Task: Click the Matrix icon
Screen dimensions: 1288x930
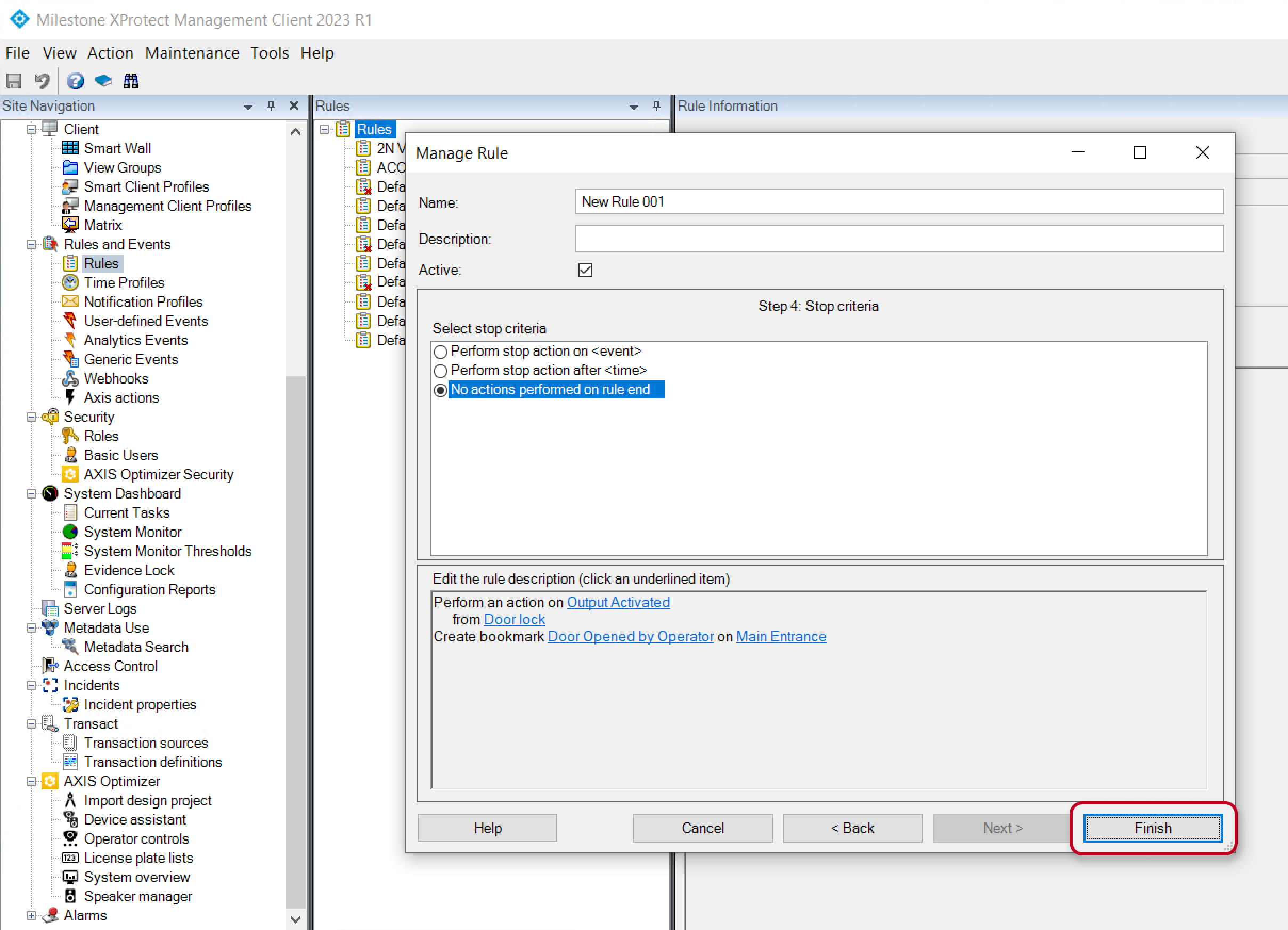Action: tap(70, 225)
